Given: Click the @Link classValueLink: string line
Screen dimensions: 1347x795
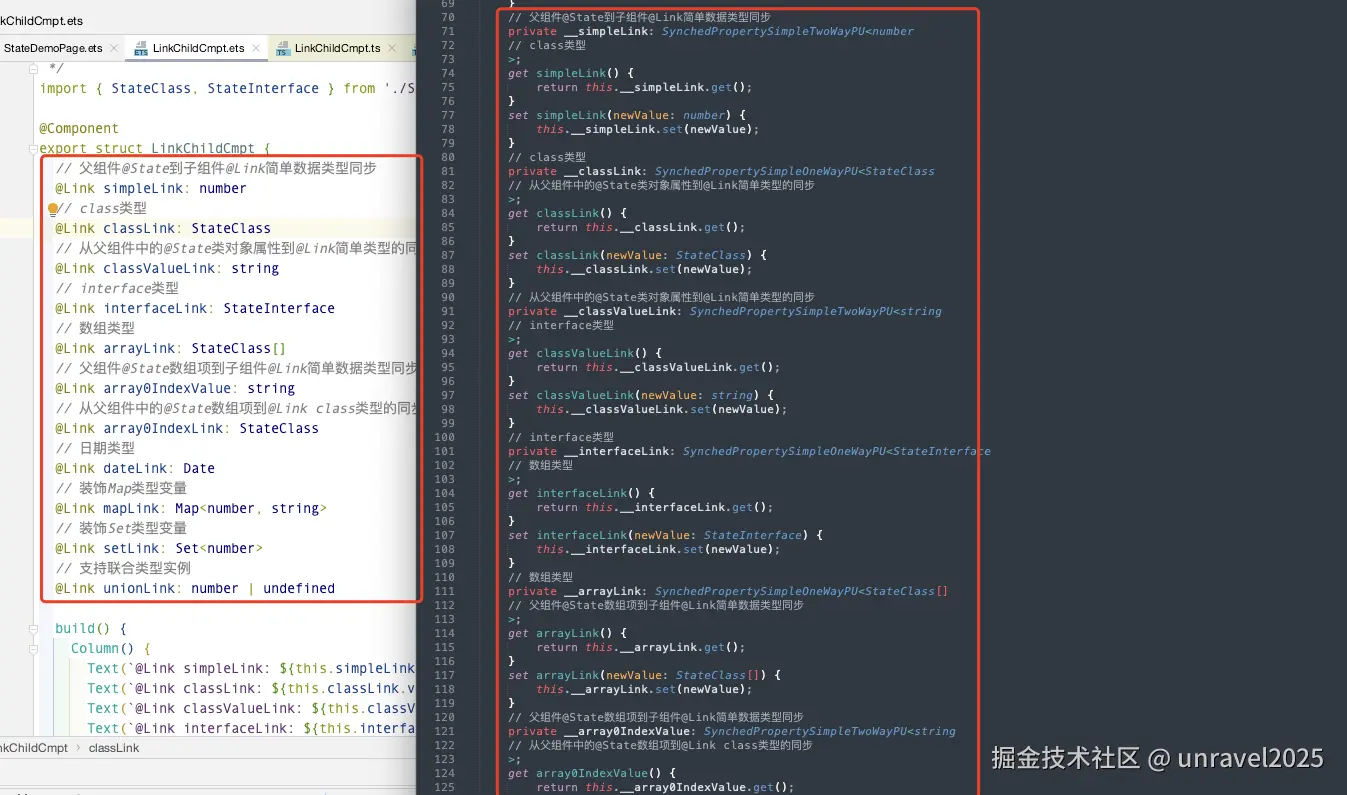Looking at the screenshot, I should coord(167,268).
